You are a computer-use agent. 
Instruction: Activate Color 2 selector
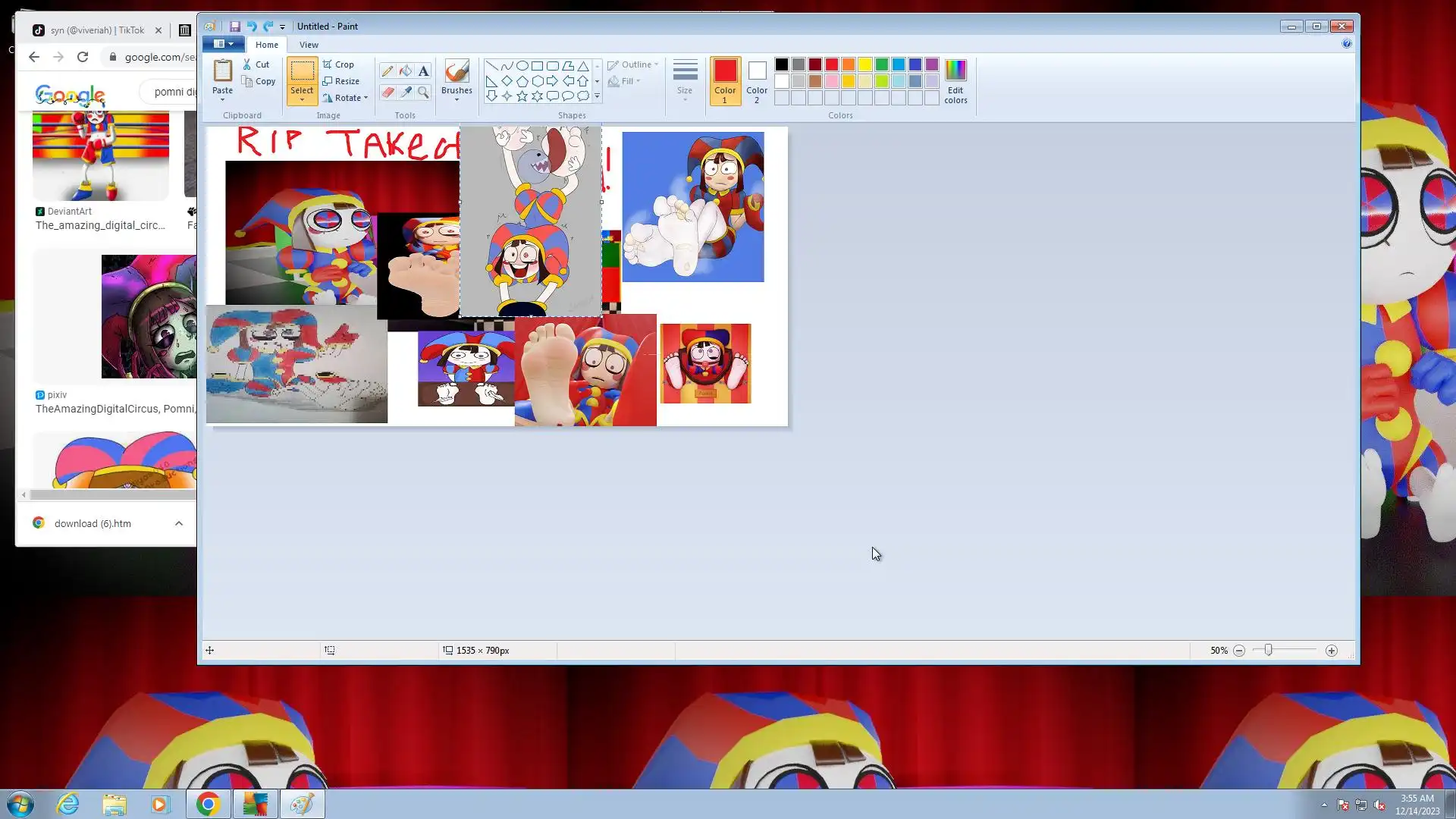click(x=757, y=80)
